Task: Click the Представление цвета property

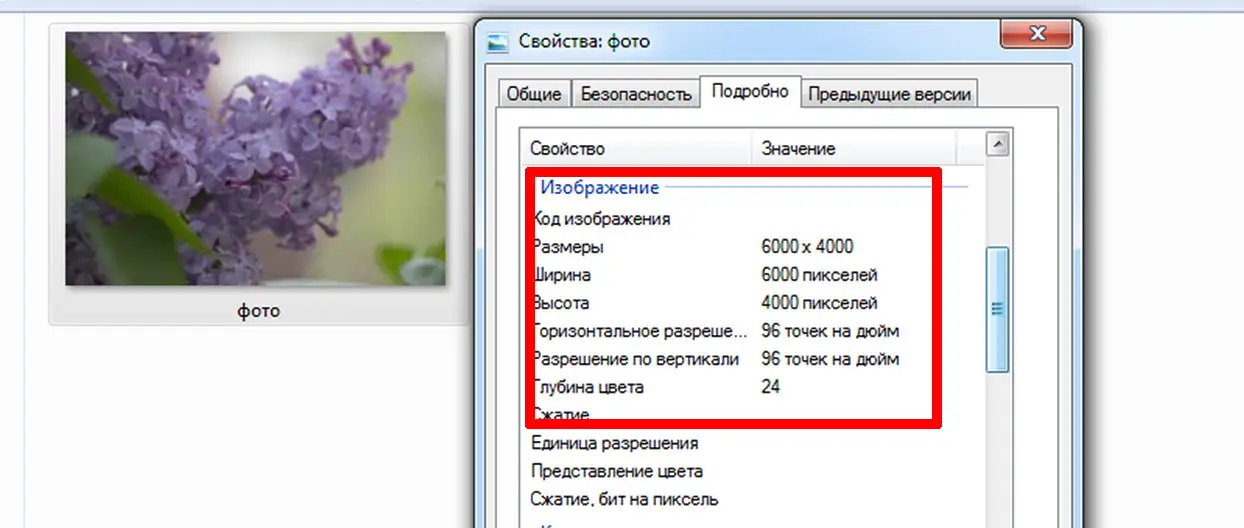Action: 617,471
